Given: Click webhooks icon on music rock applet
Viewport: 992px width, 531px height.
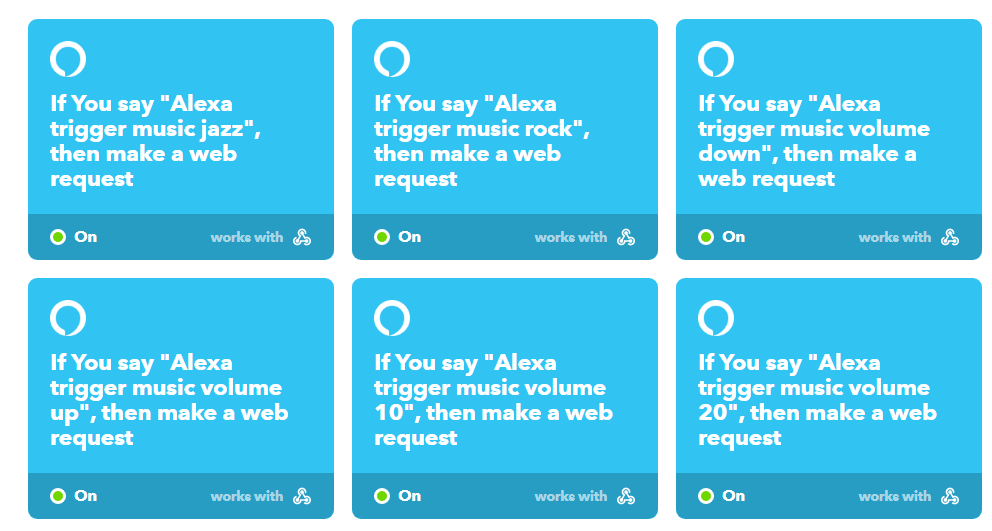Looking at the screenshot, I should [x=626, y=237].
